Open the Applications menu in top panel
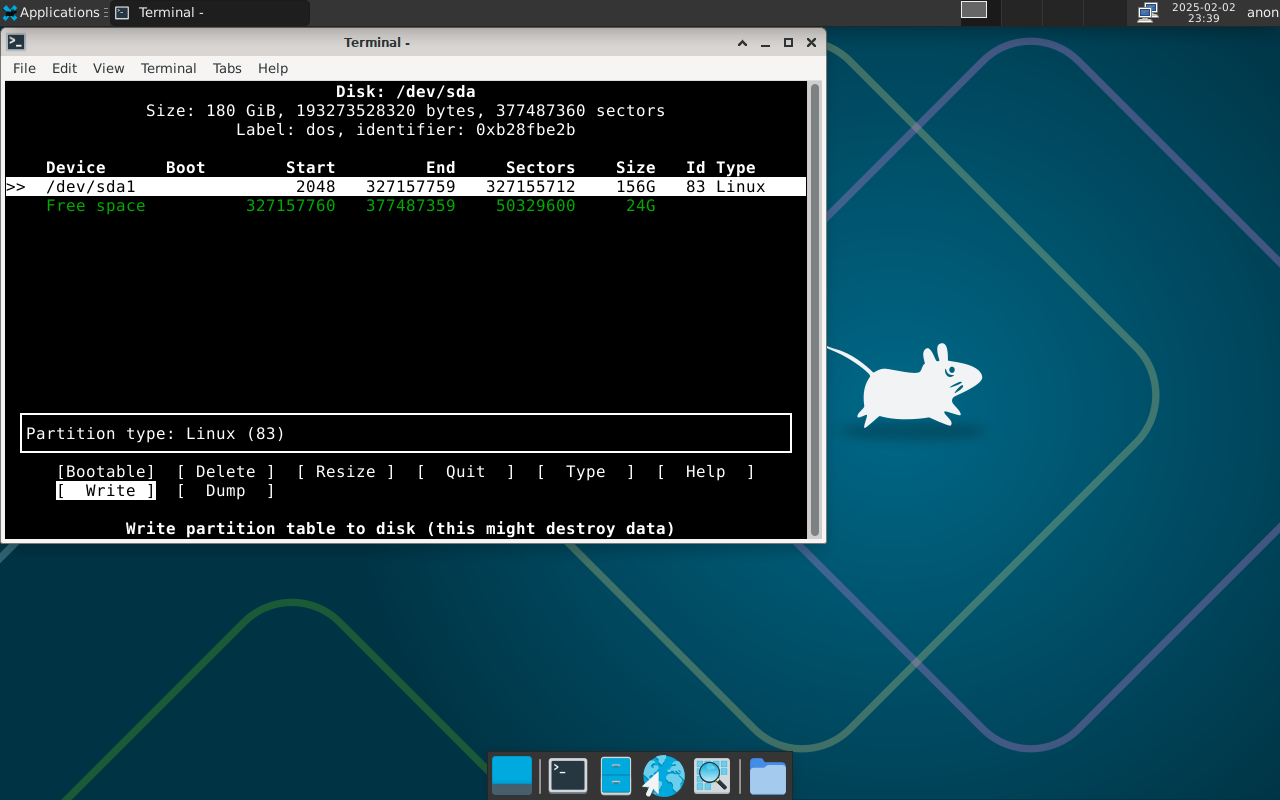1280x800 pixels. pos(52,13)
